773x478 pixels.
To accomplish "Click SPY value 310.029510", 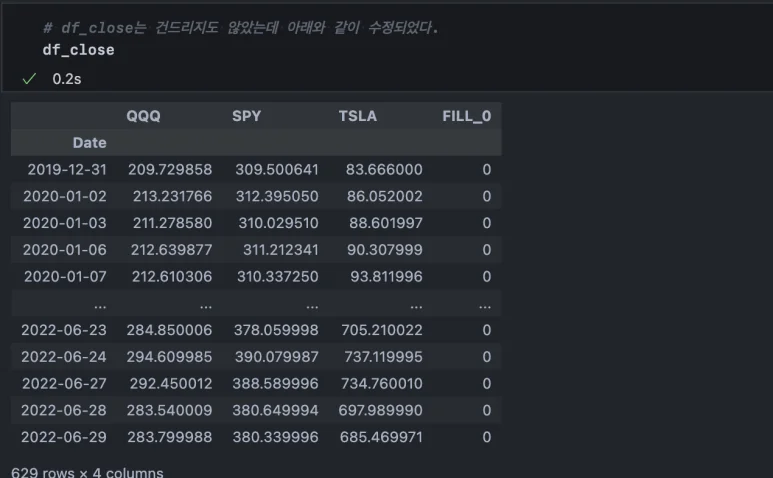I will (276, 223).
